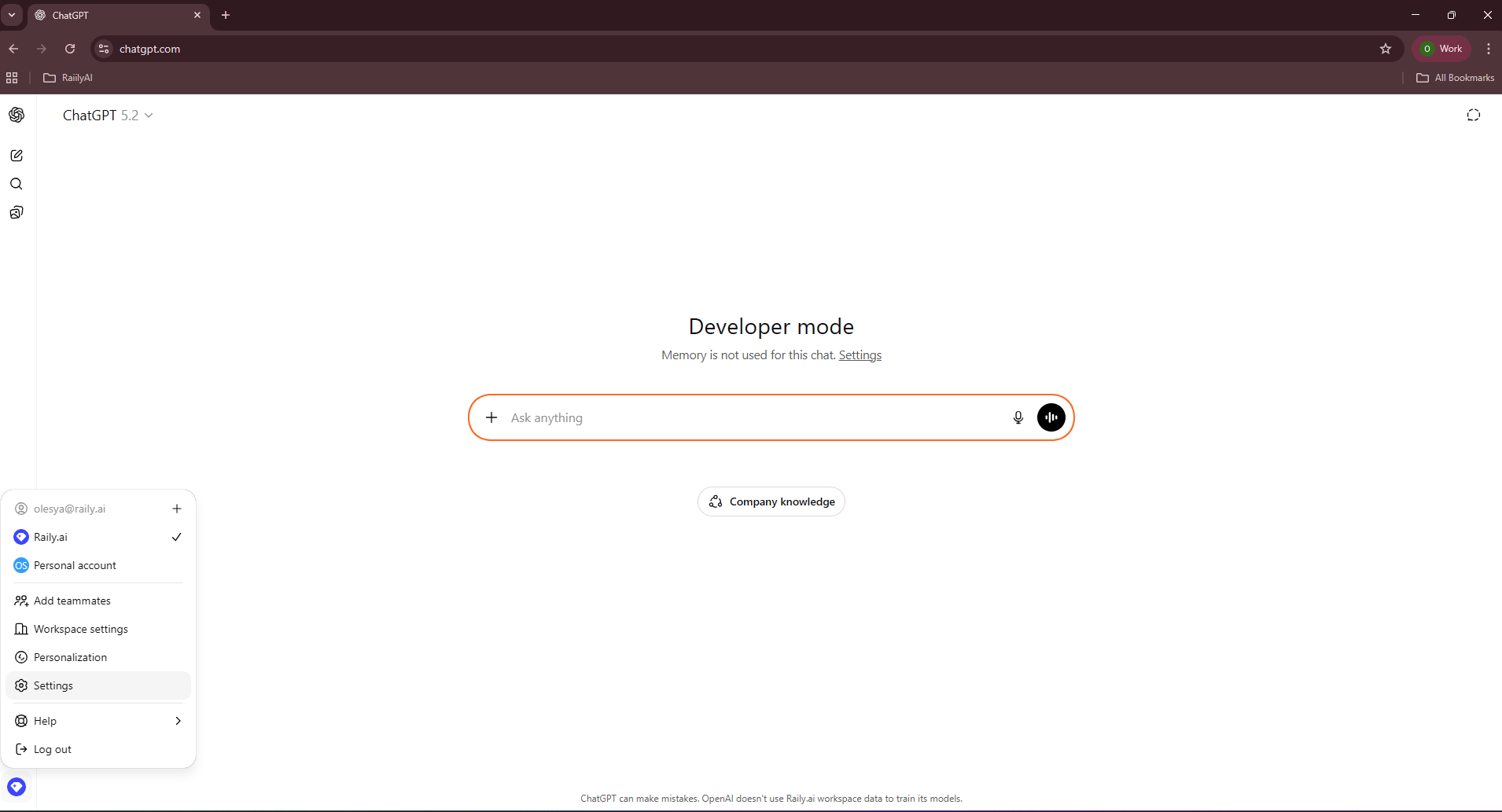Open the Work profile button
This screenshot has width=1502, height=812.
[x=1441, y=49]
